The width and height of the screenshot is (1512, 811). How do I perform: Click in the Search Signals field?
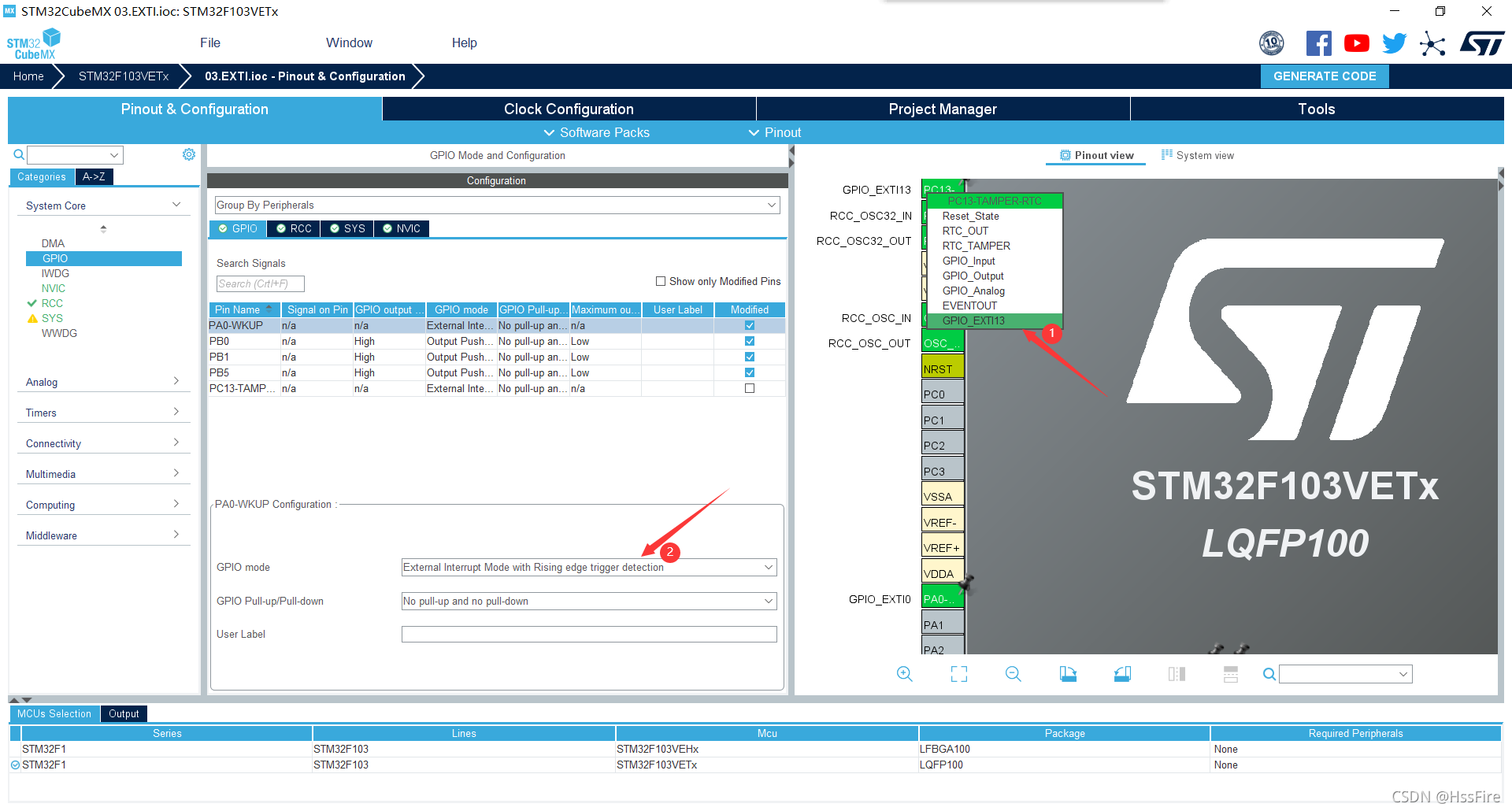click(260, 283)
